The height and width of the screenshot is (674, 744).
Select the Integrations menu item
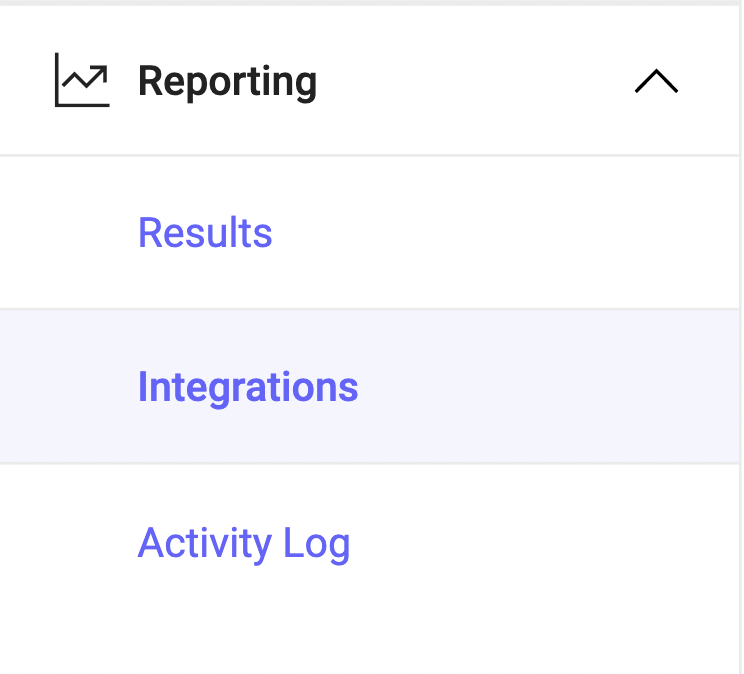tap(248, 387)
